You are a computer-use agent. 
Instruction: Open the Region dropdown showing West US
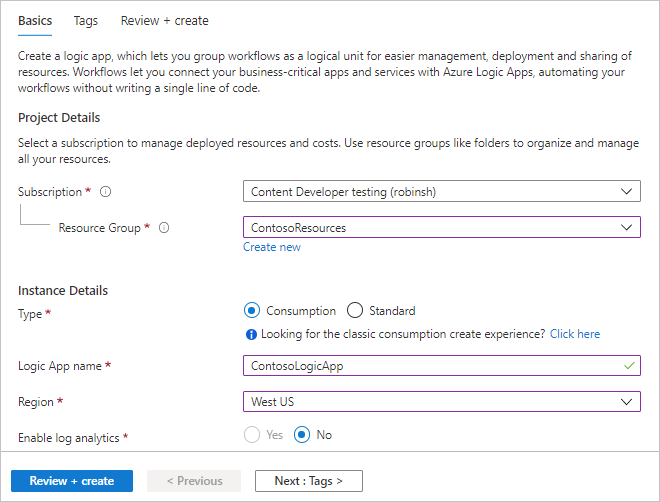click(x=441, y=402)
